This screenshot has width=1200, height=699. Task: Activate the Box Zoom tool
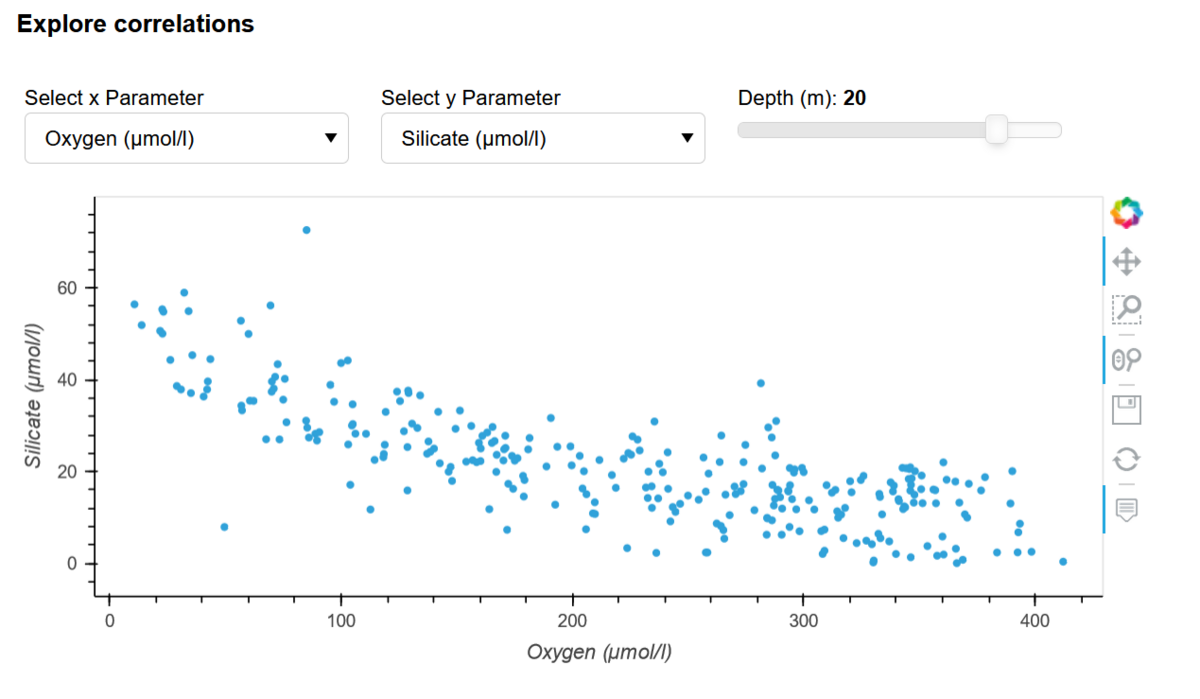[x=1127, y=309]
